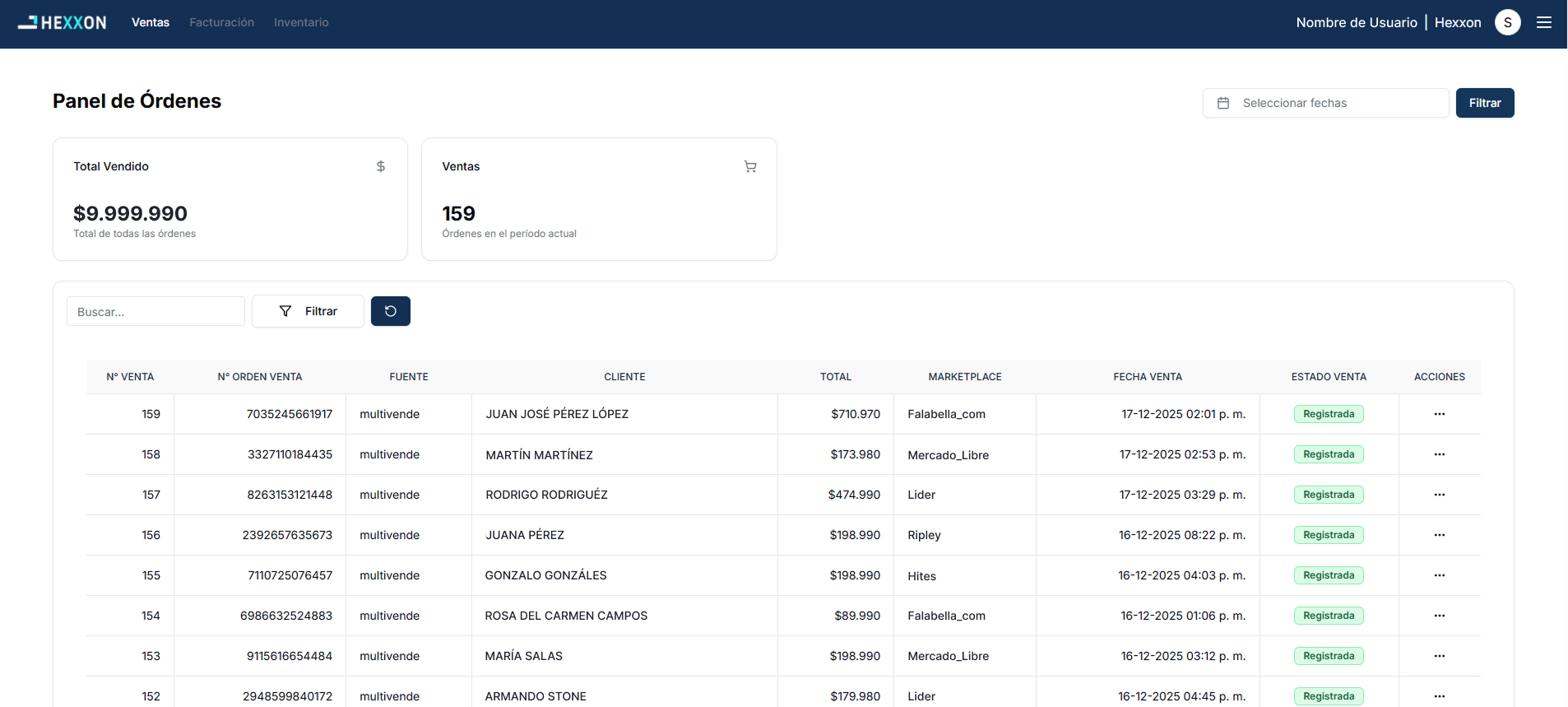Click the refresh table icon button
This screenshot has height=707, width=1568.
pos(390,311)
